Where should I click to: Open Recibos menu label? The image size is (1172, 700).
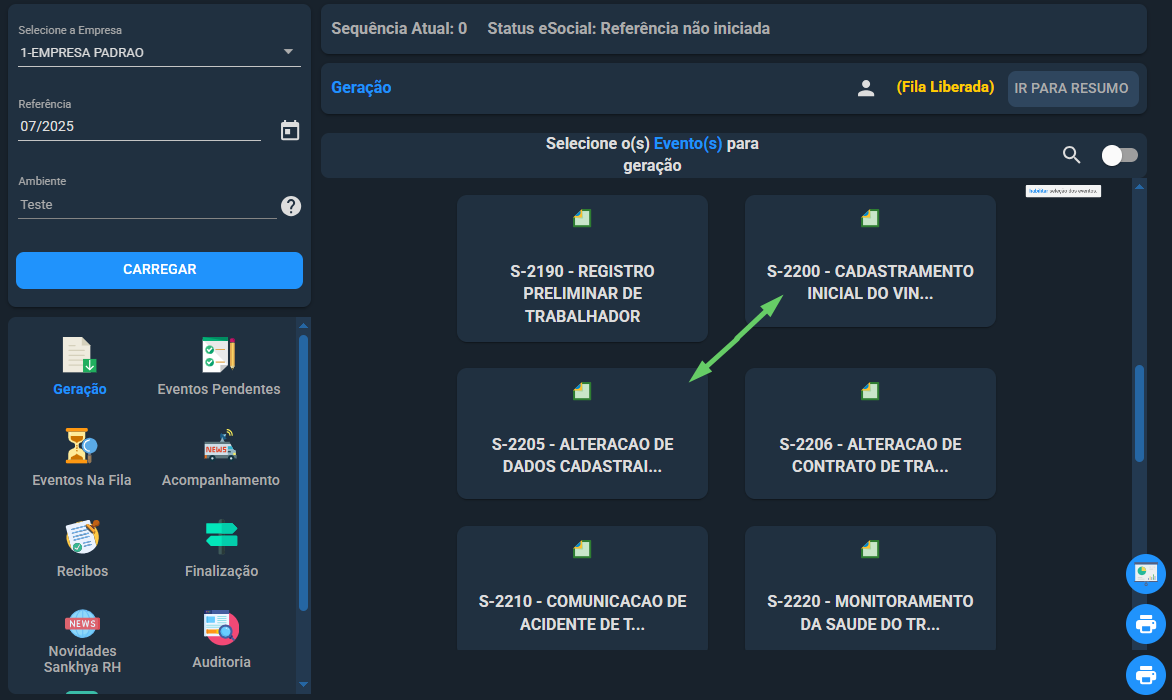[82, 571]
